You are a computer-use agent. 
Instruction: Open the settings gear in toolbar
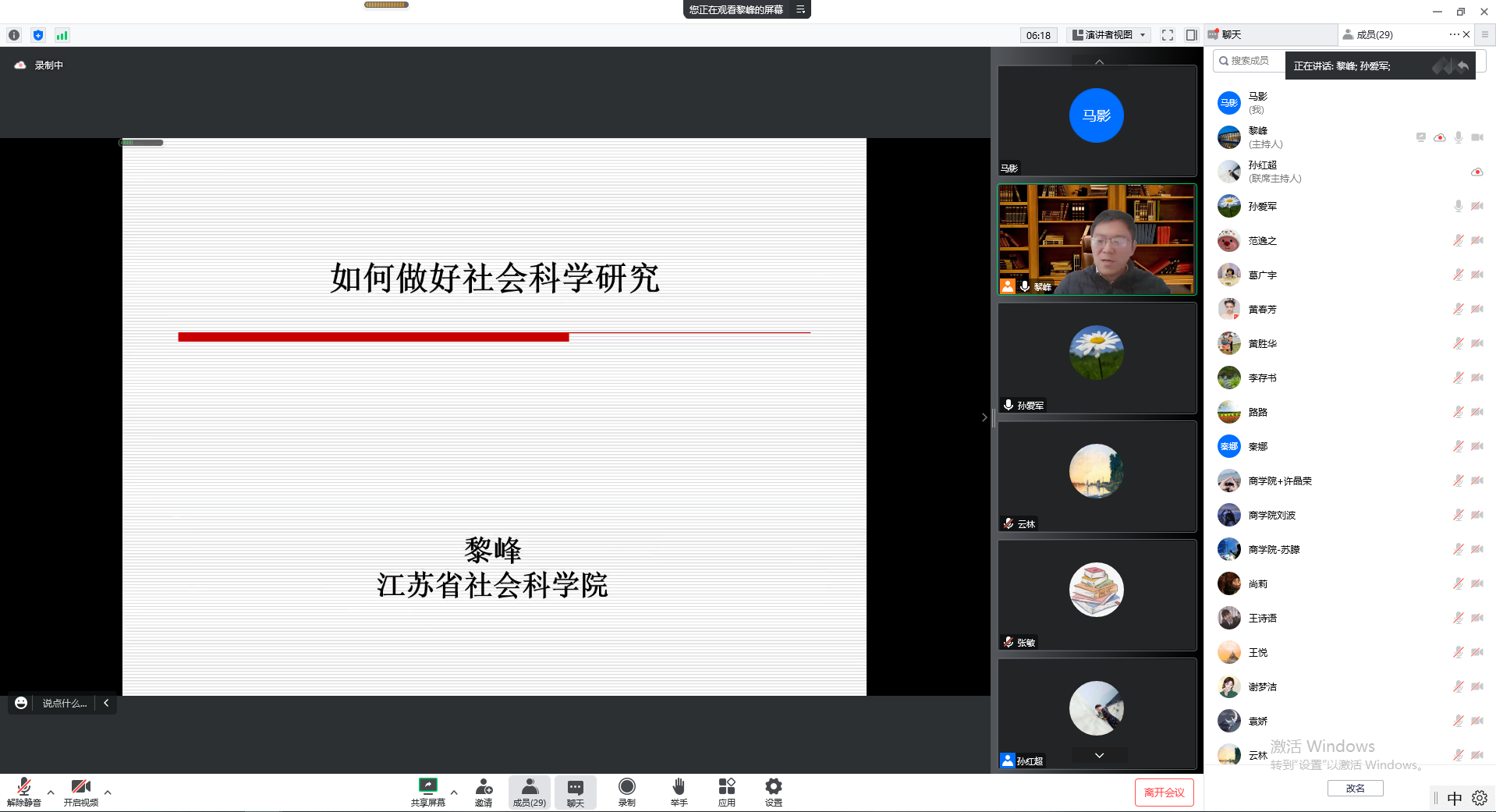pos(773,786)
